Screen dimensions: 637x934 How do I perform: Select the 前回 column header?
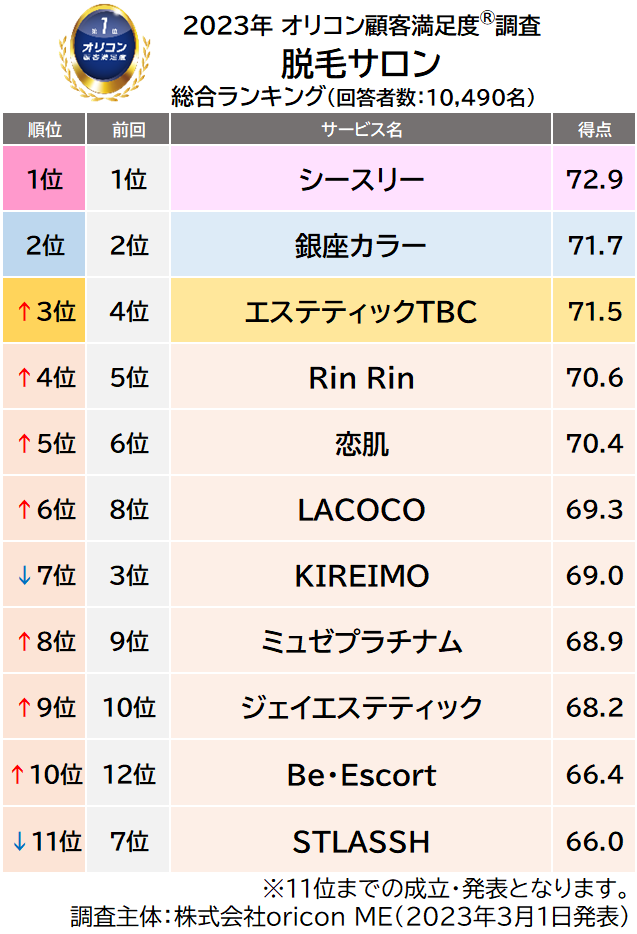coord(128,129)
